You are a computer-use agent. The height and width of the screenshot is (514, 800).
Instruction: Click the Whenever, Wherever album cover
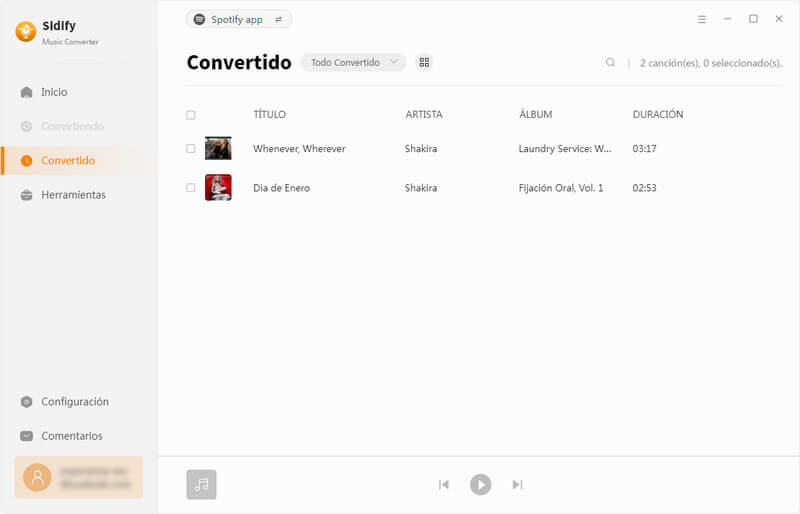[218, 149]
